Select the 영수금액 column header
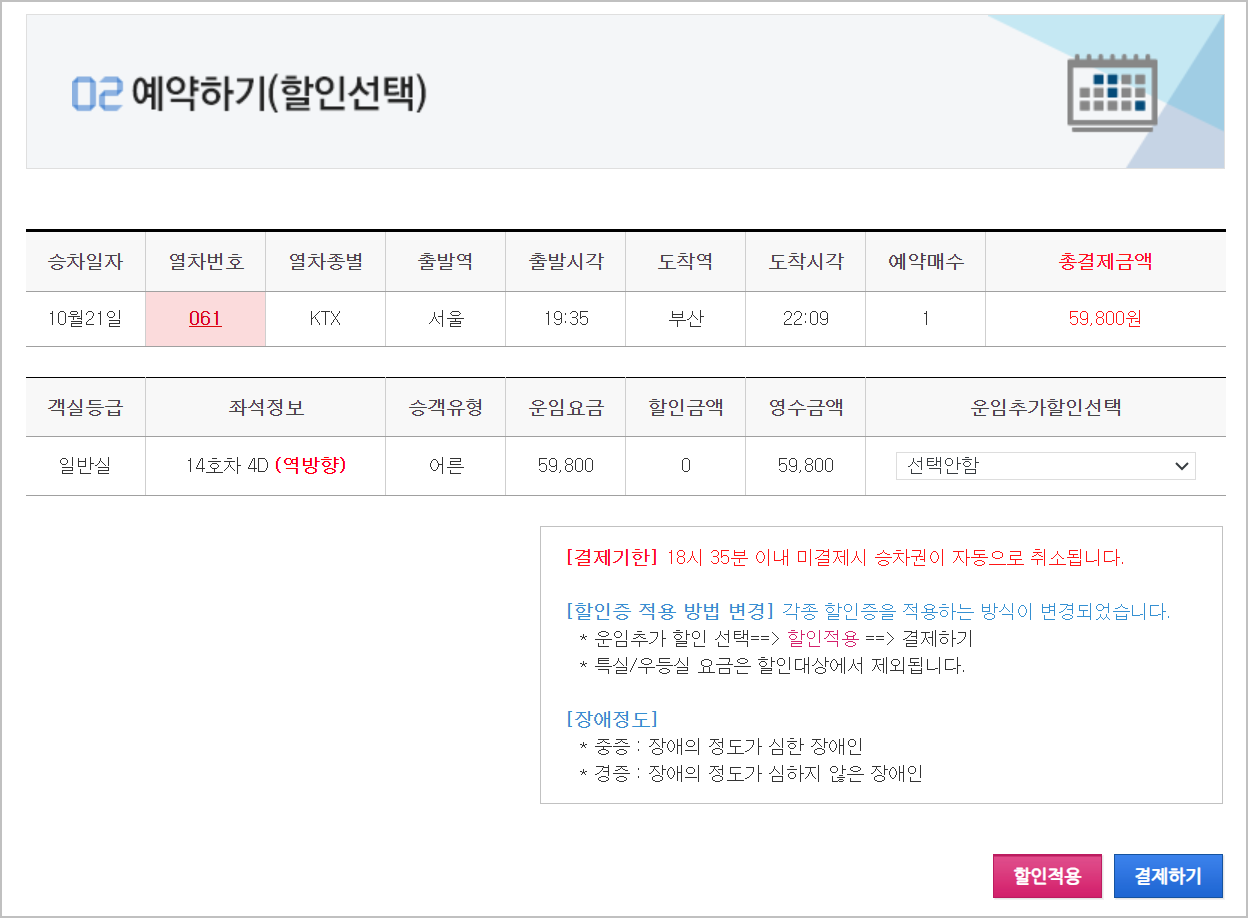Viewport: 1248px width, 918px height. click(806, 407)
